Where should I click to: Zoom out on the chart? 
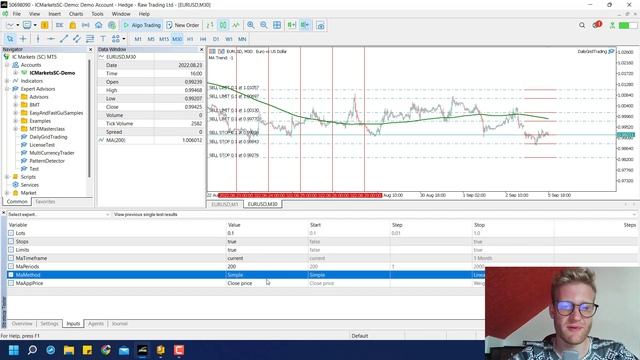coord(264,25)
